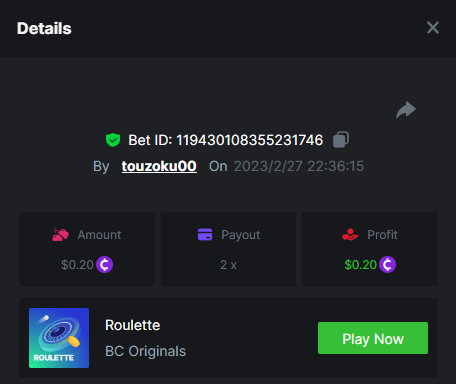Close the Details dialog
The image size is (456, 384).
(433, 28)
